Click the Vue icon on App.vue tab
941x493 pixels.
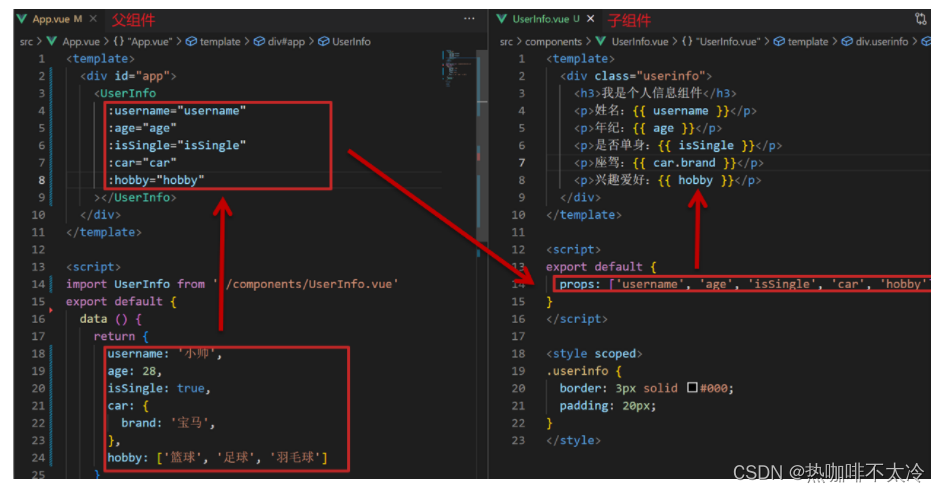tap(22, 19)
